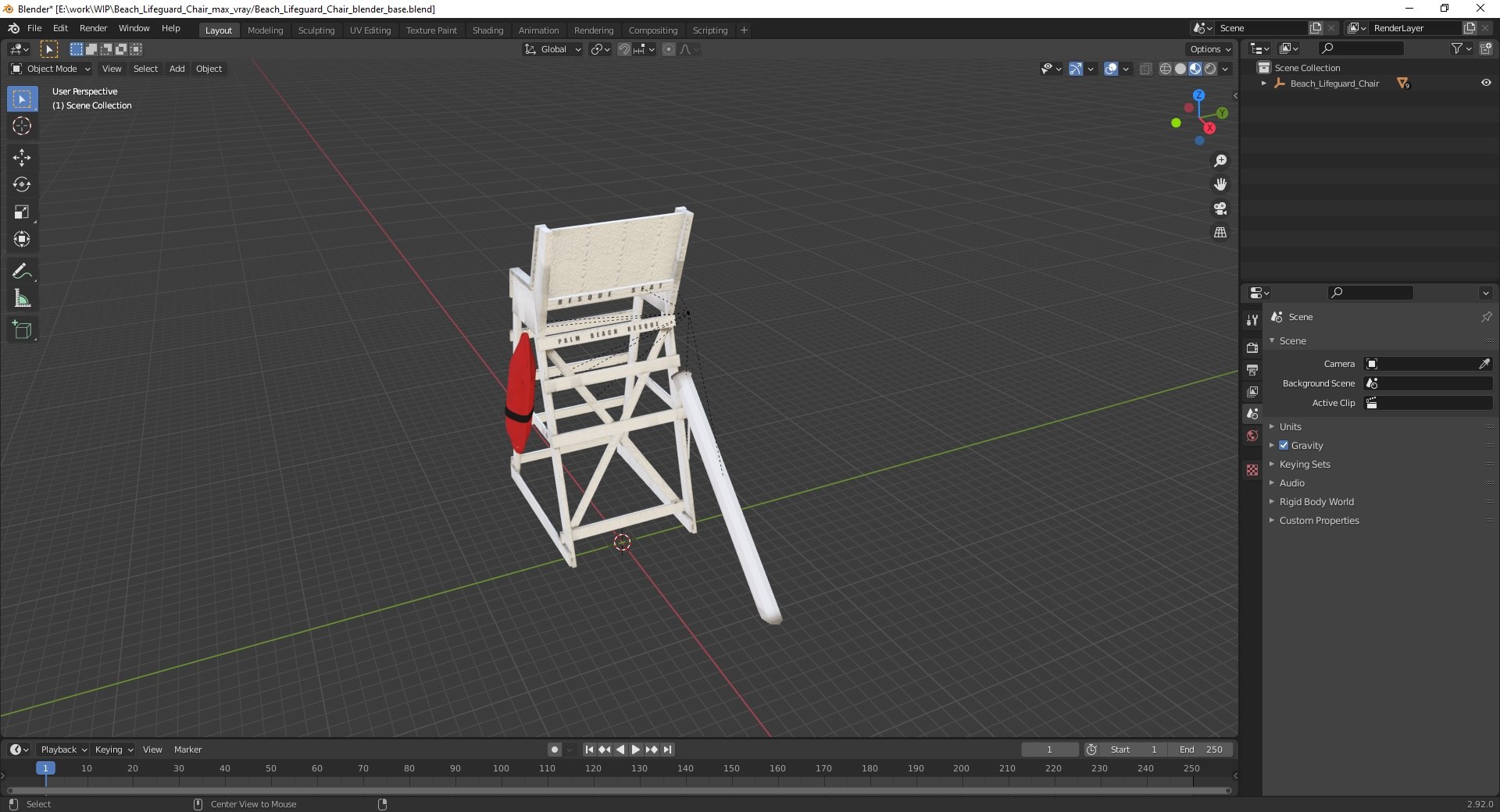
Task: Toggle proportional editing
Action: 669,49
